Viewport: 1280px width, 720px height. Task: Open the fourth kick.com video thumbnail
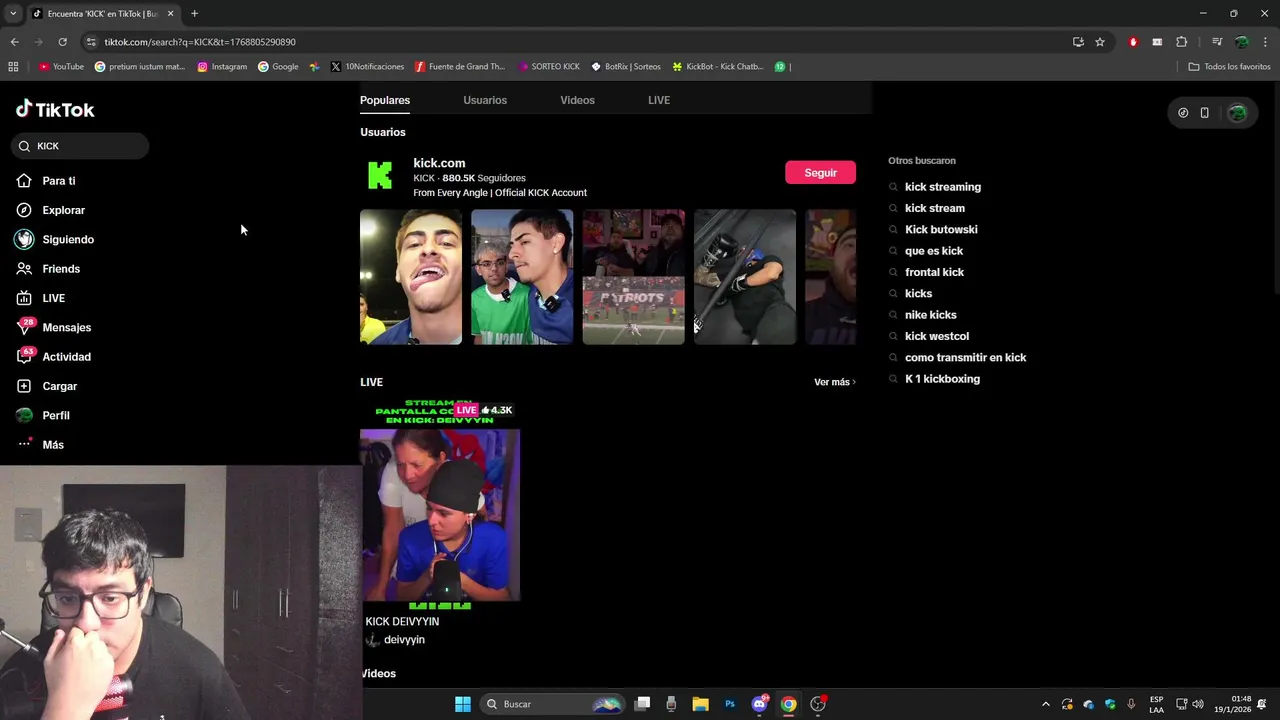click(745, 277)
